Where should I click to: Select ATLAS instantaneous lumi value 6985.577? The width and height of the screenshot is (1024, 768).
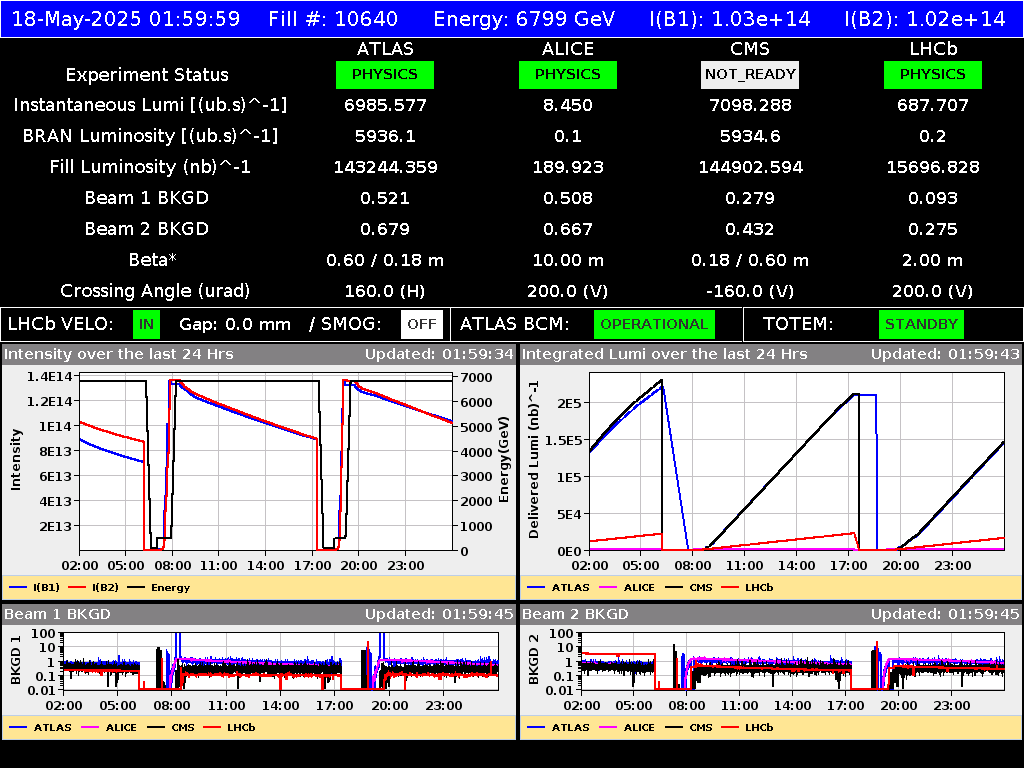385,105
